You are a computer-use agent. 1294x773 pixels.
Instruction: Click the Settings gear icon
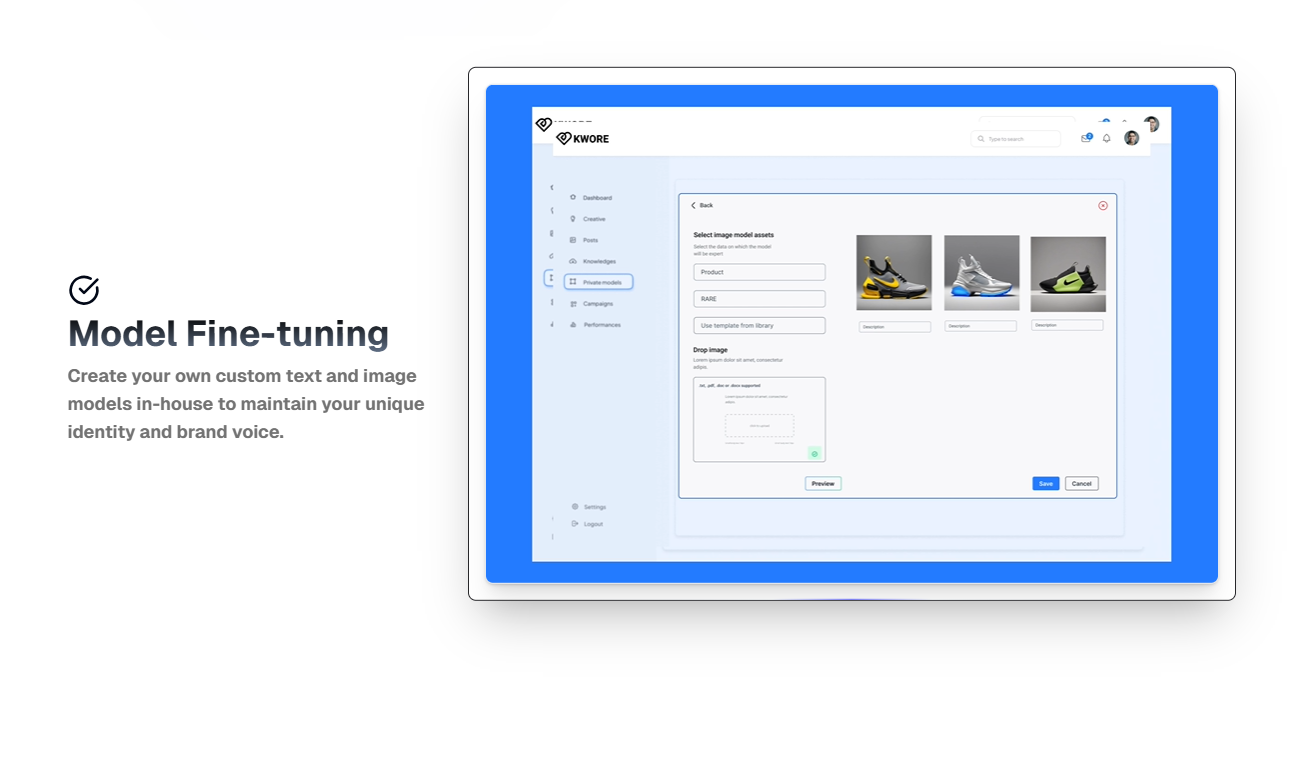575,506
